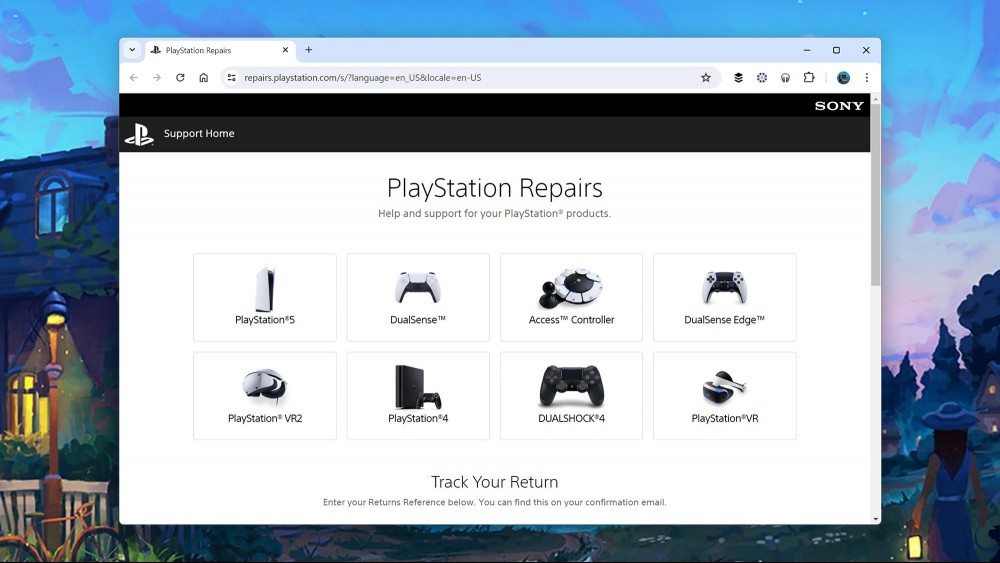Go to Support Home

199,133
